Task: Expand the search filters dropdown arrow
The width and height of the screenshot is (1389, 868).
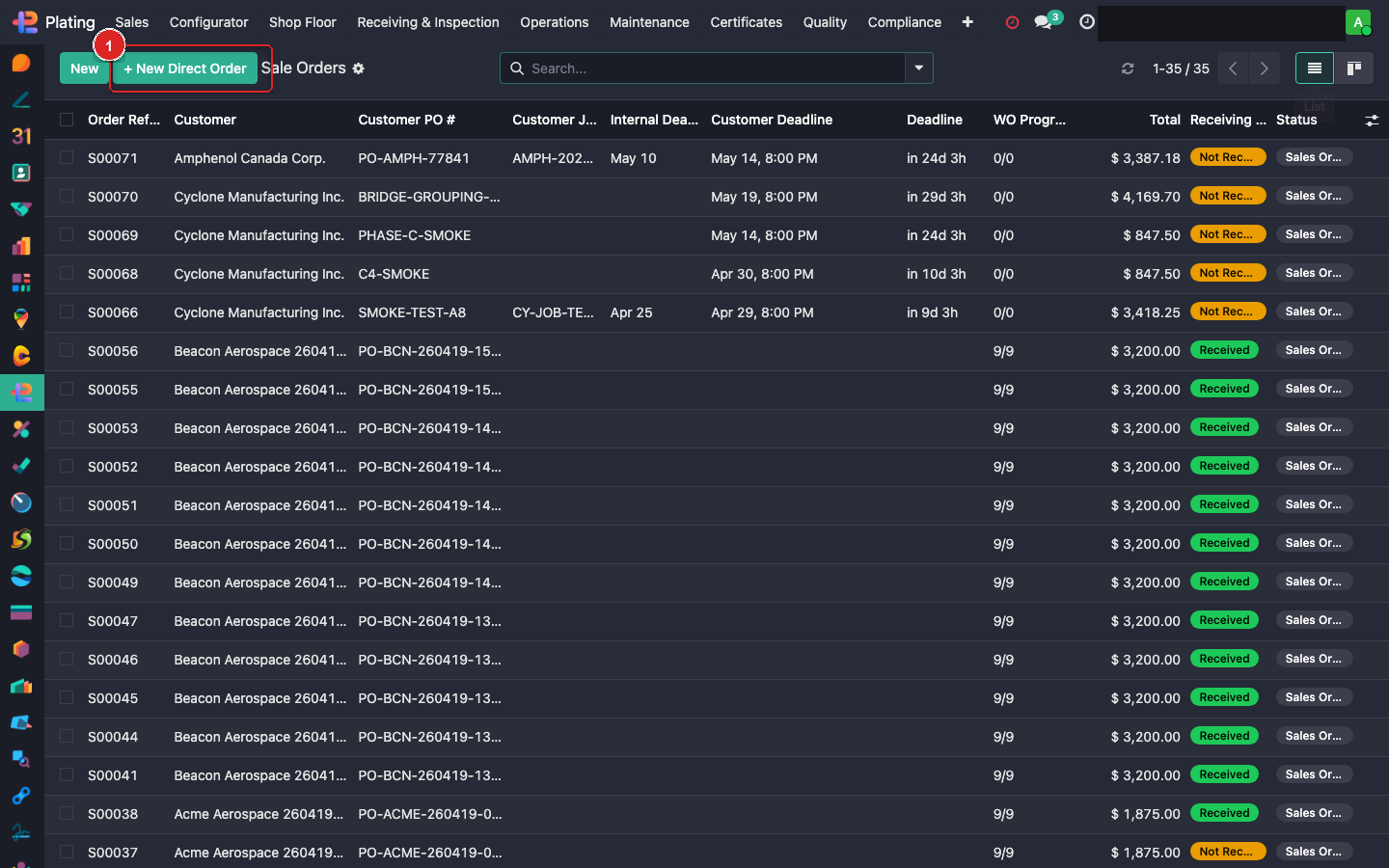Action: [x=918, y=68]
